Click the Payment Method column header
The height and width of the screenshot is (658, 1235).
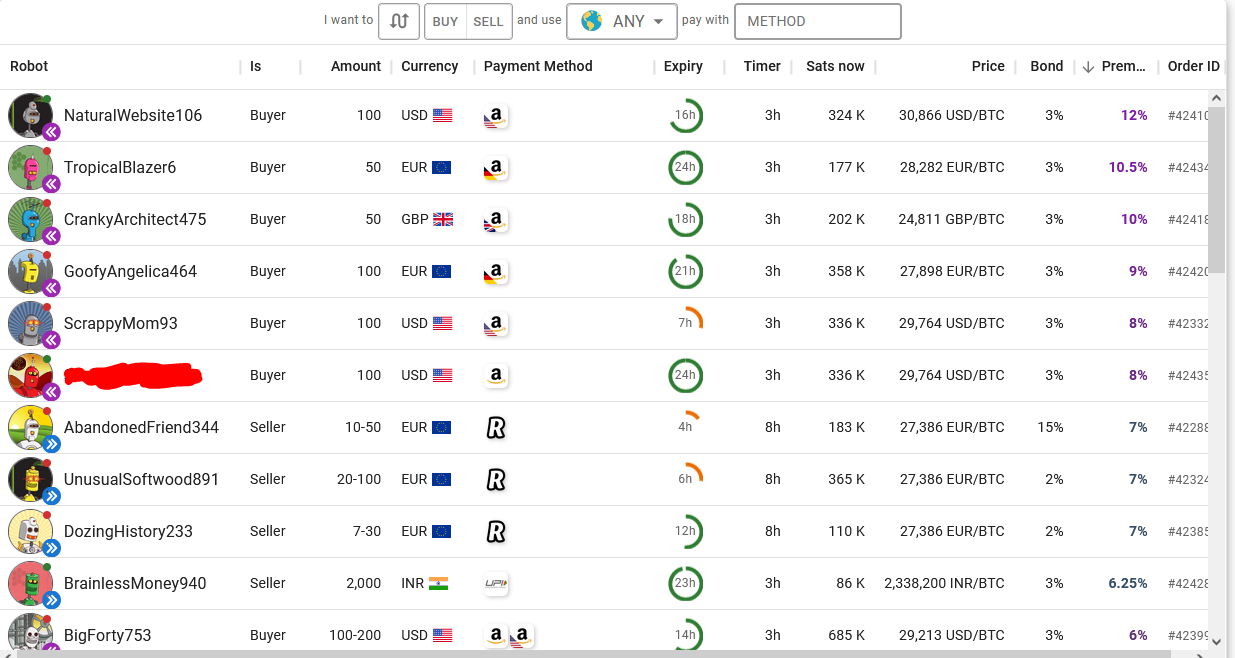[538, 66]
